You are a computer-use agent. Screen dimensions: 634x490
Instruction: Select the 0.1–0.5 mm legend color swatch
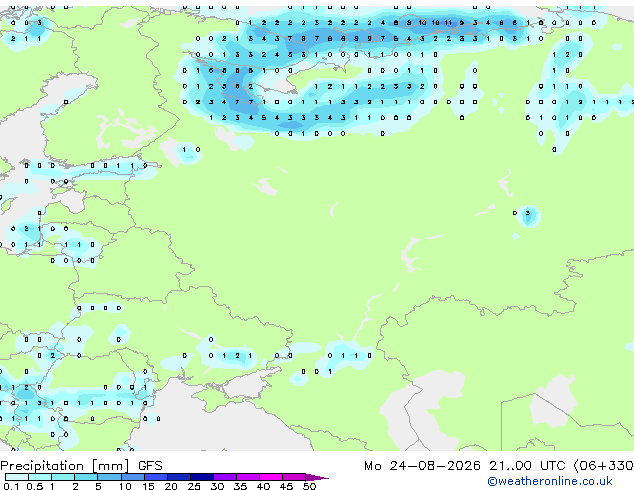(x=17, y=477)
